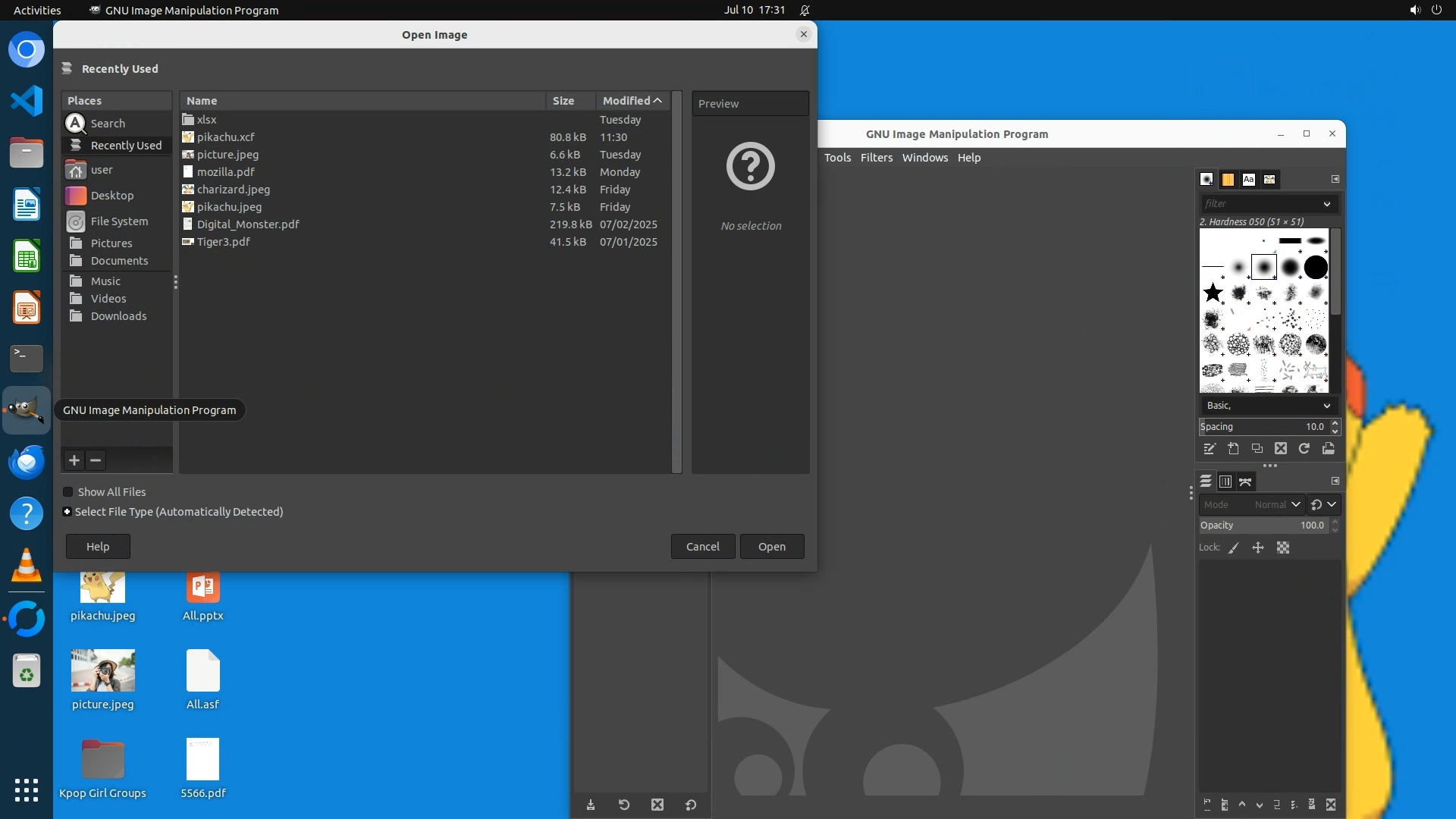This screenshot has width=1456, height=819.
Task: Click the Open button in dialog
Action: click(x=771, y=547)
